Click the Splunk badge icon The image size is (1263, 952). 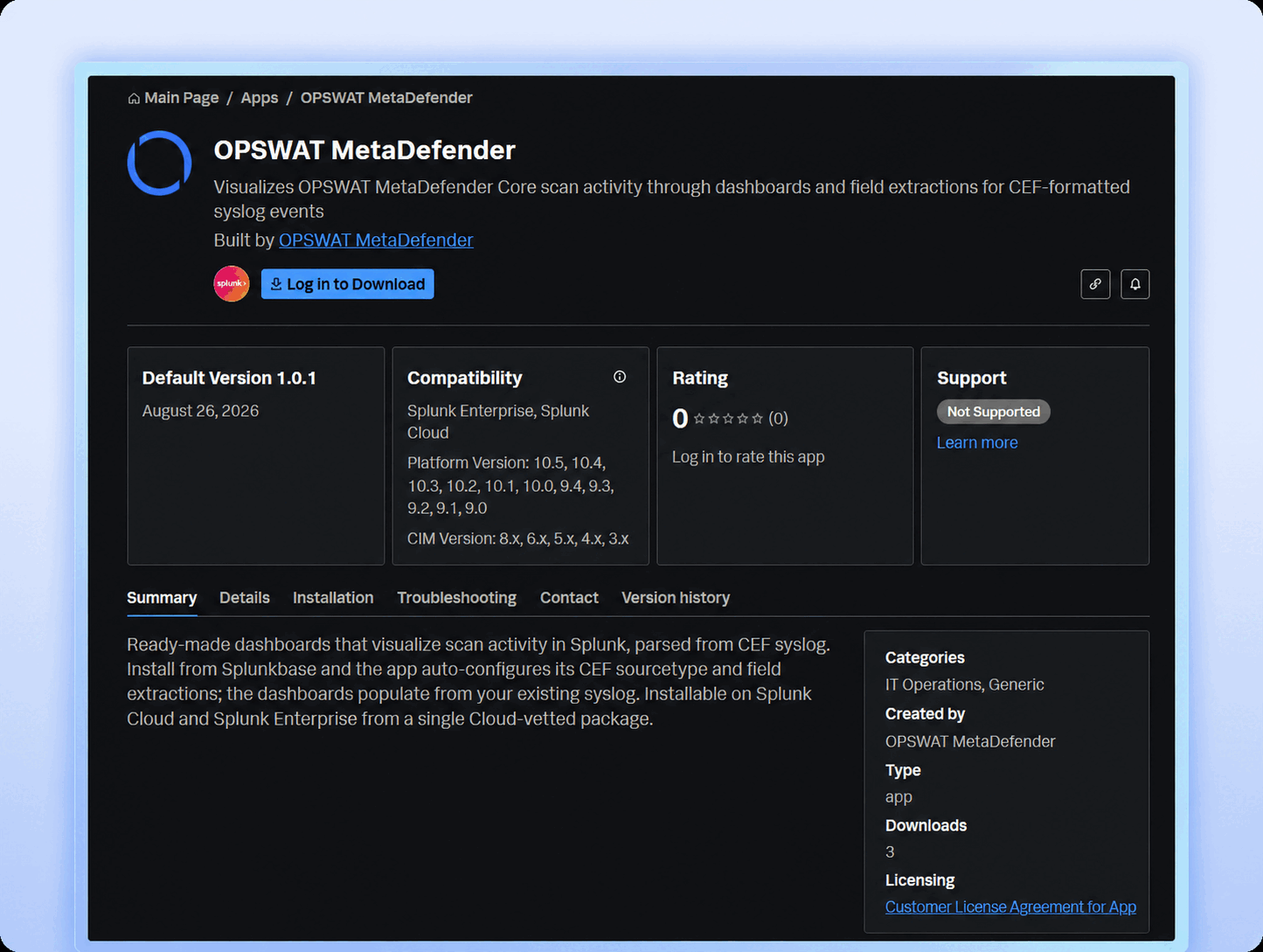tap(232, 284)
